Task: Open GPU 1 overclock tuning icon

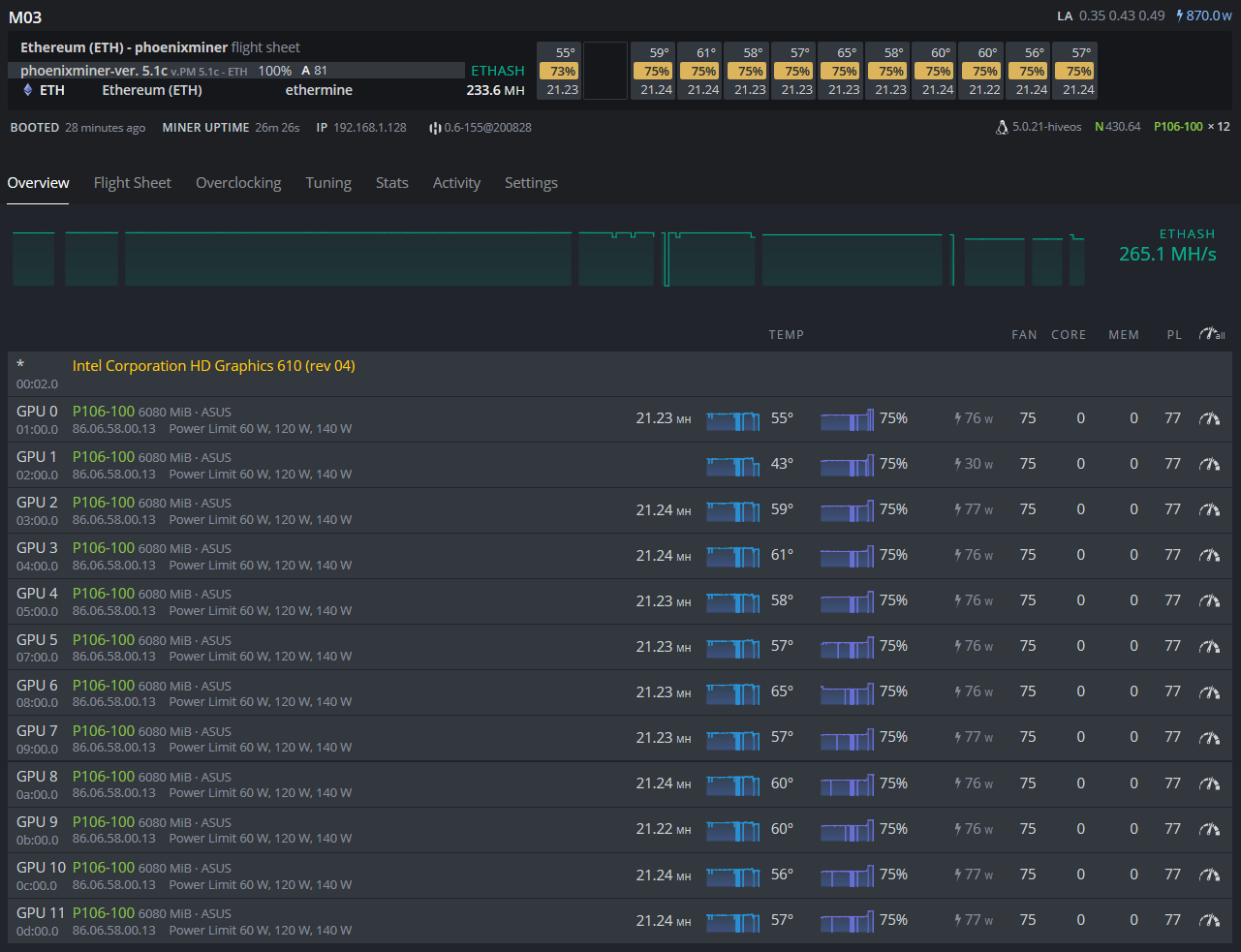Action: click(x=1209, y=464)
